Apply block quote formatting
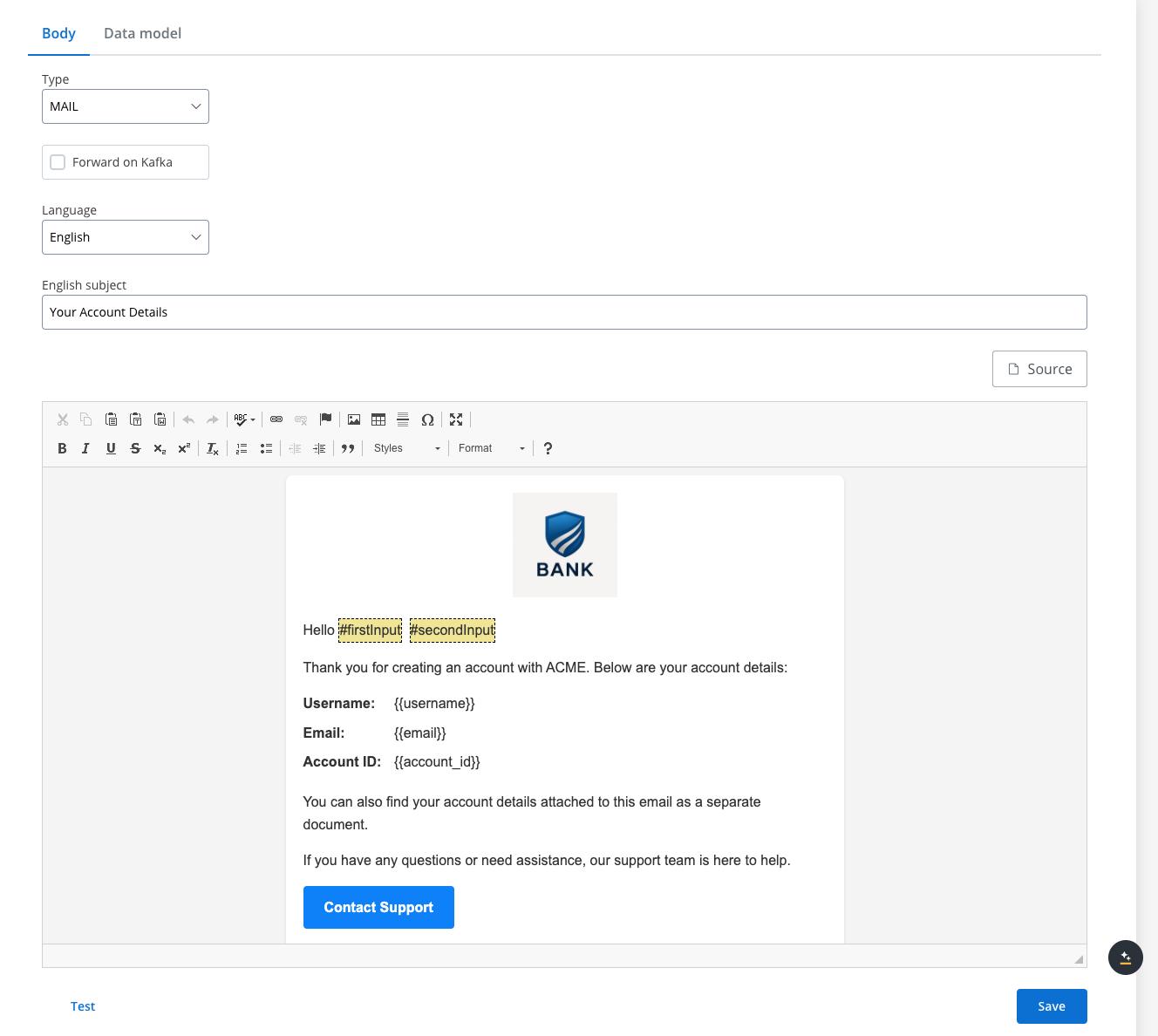The width and height of the screenshot is (1158, 1036). pyautogui.click(x=348, y=448)
